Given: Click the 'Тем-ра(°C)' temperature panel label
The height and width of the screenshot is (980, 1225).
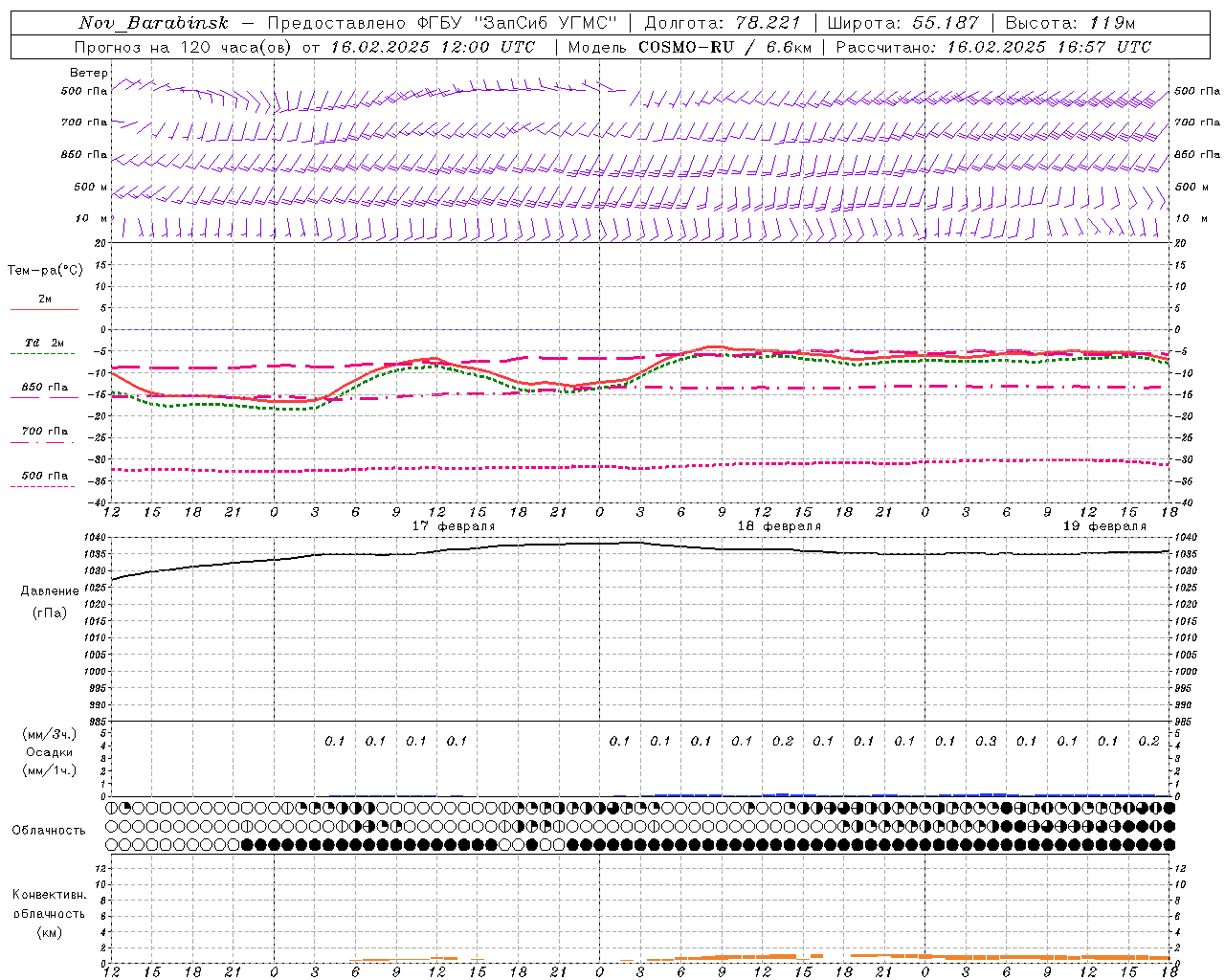Looking at the screenshot, I should point(45,271).
